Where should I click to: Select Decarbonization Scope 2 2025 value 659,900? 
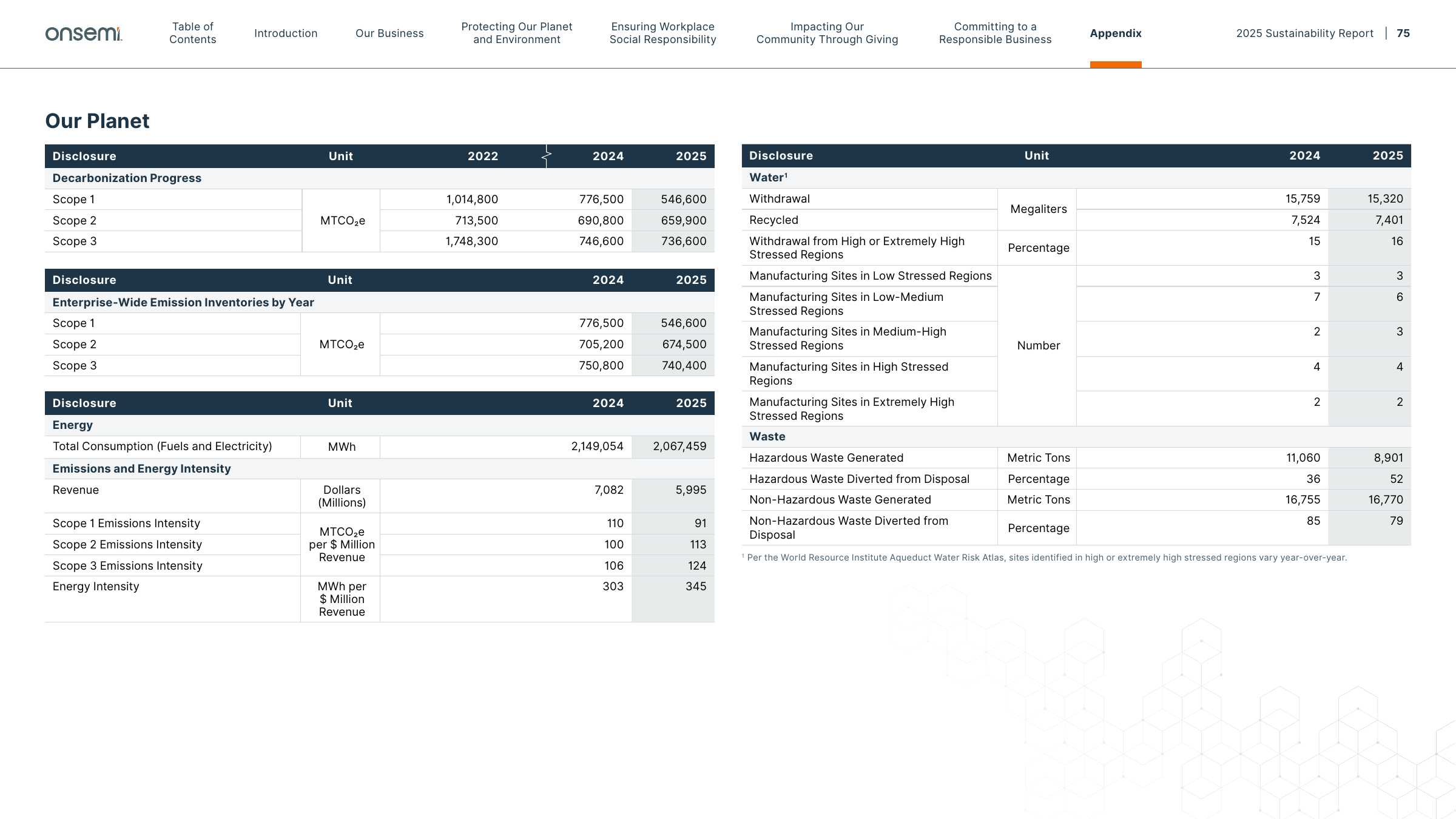pos(684,221)
